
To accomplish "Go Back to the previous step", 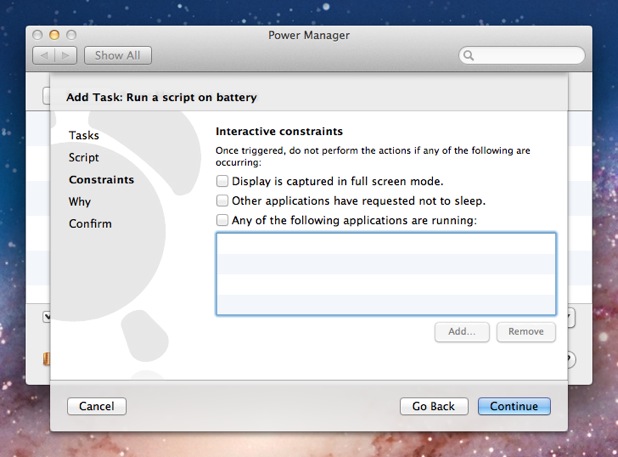I will click(434, 406).
